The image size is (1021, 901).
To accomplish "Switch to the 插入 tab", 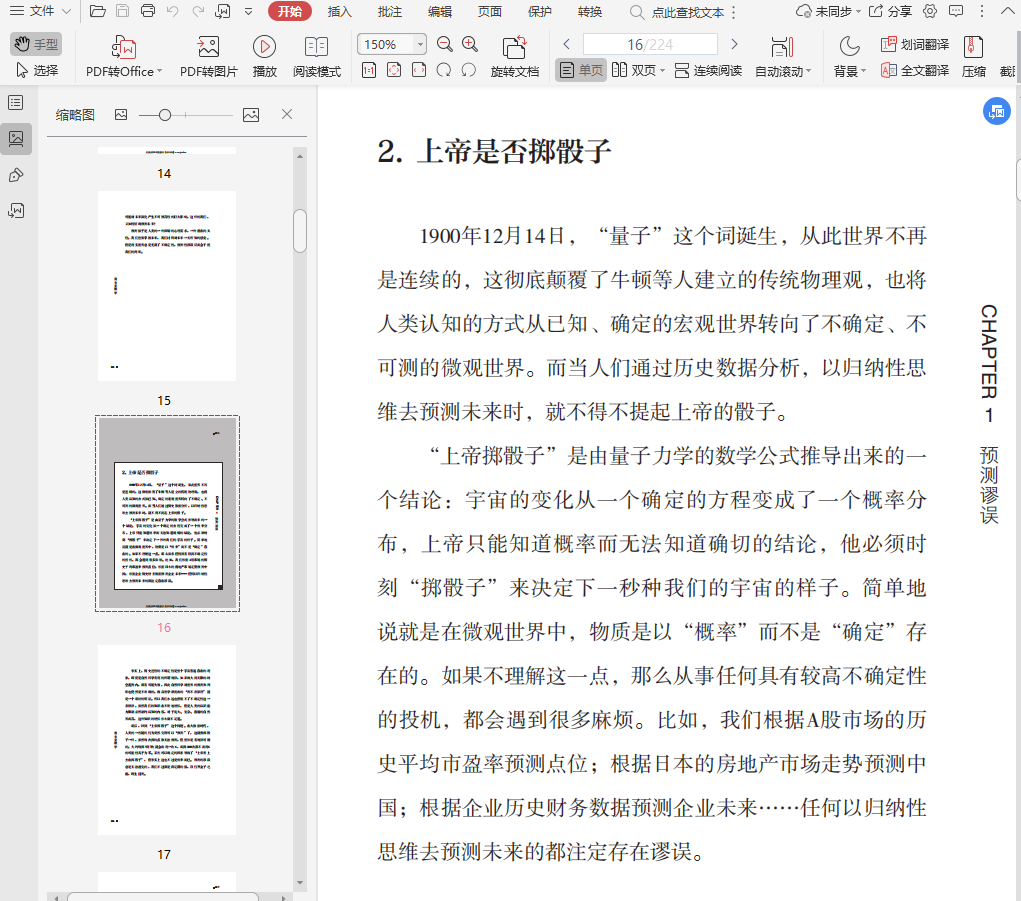I will tap(340, 12).
